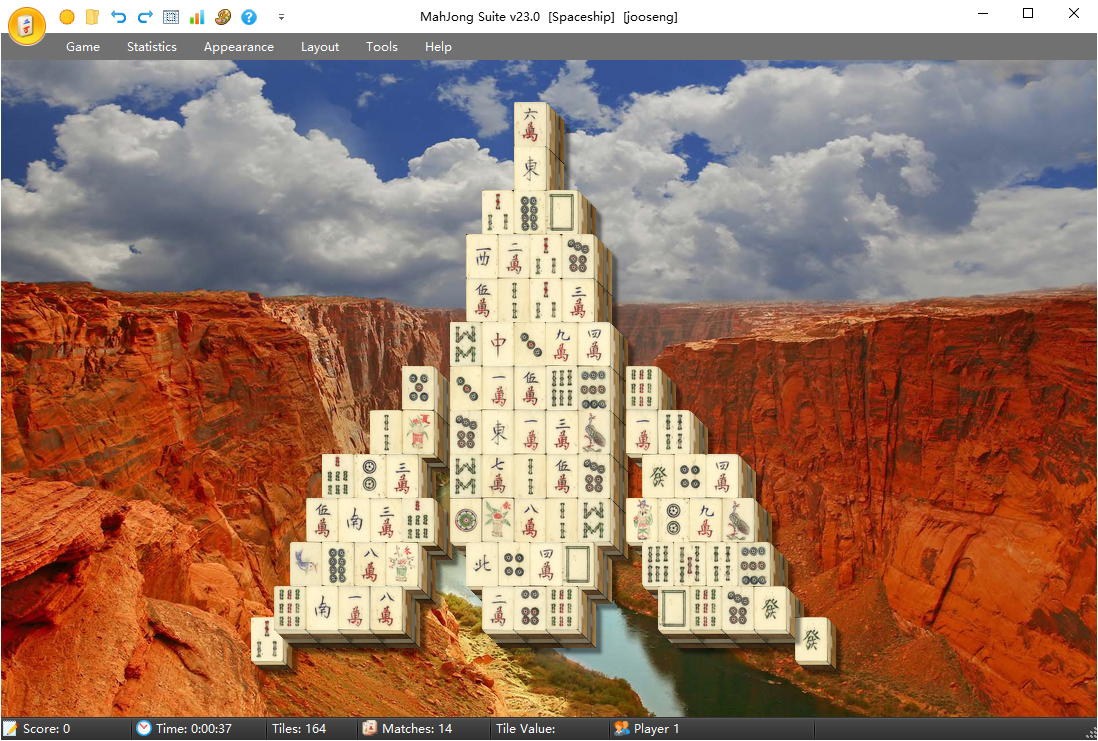Open the Statistics menu
1098x741 pixels.
[151, 46]
